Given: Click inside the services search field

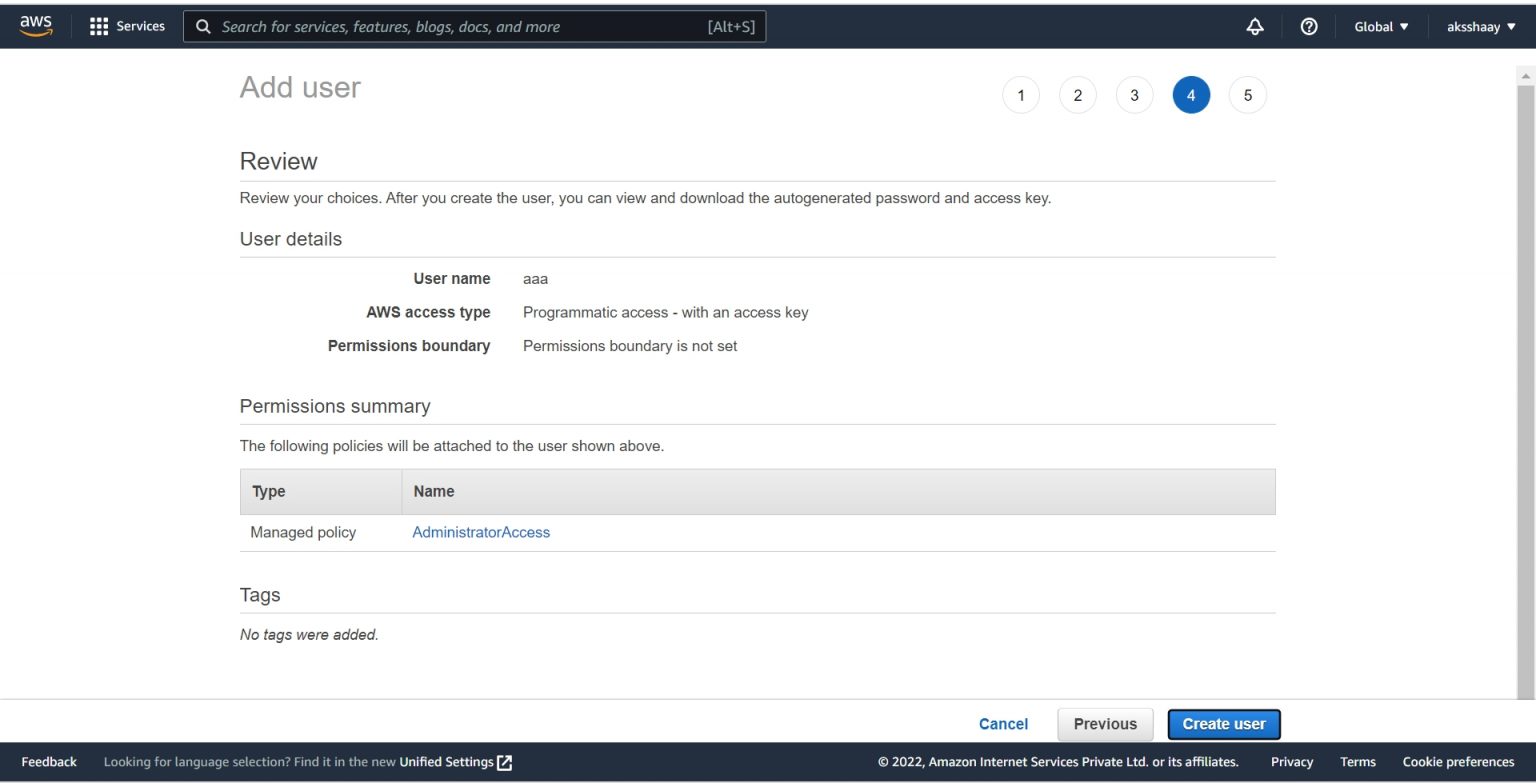Looking at the screenshot, I should (450, 26).
